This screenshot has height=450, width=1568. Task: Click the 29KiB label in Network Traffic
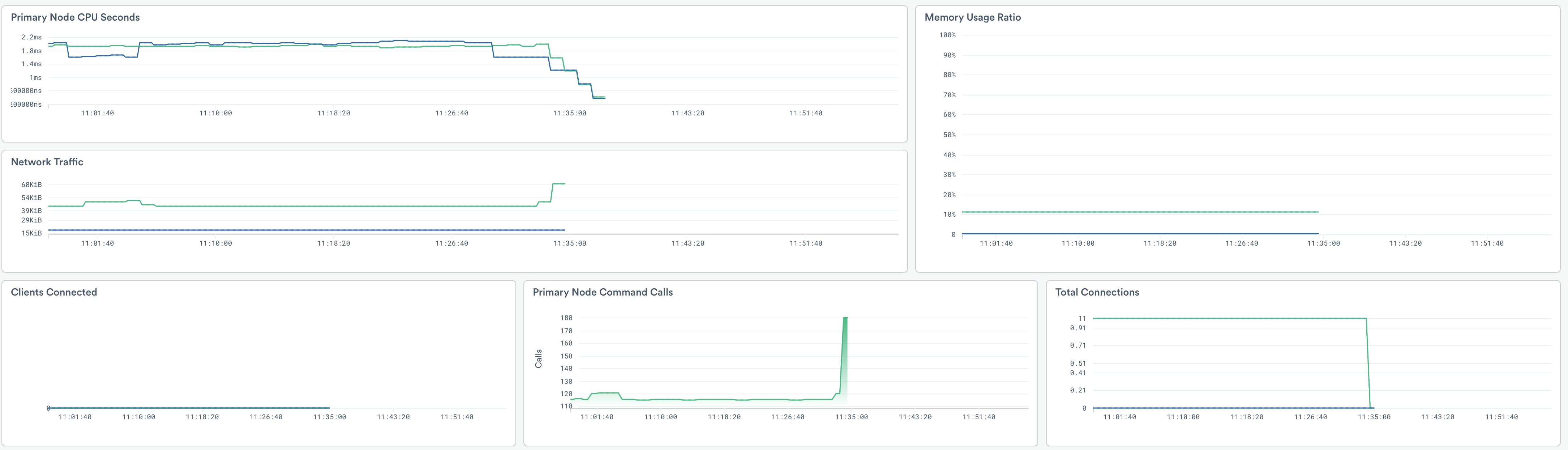(32, 220)
